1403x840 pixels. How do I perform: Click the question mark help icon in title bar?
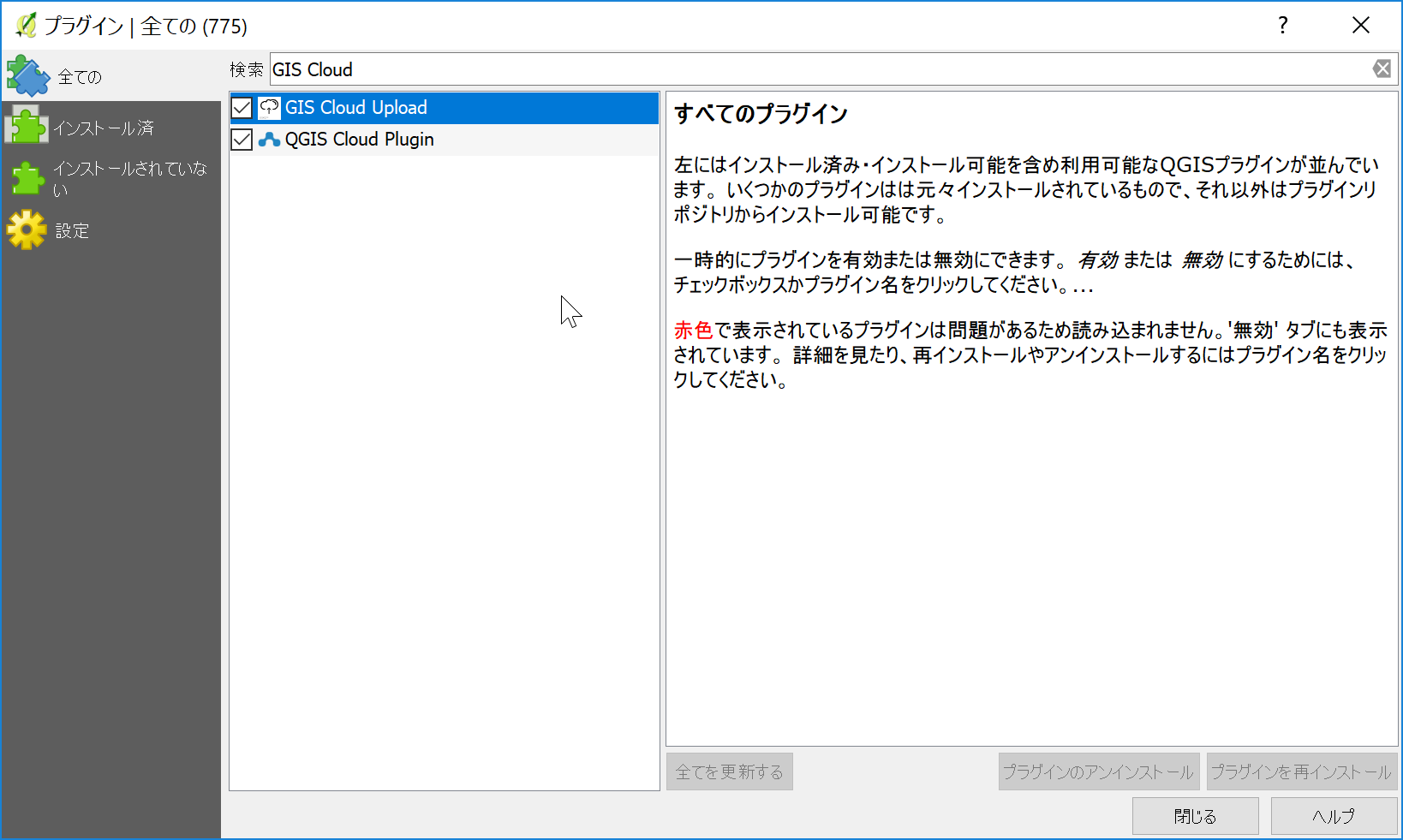[x=1282, y=26]
